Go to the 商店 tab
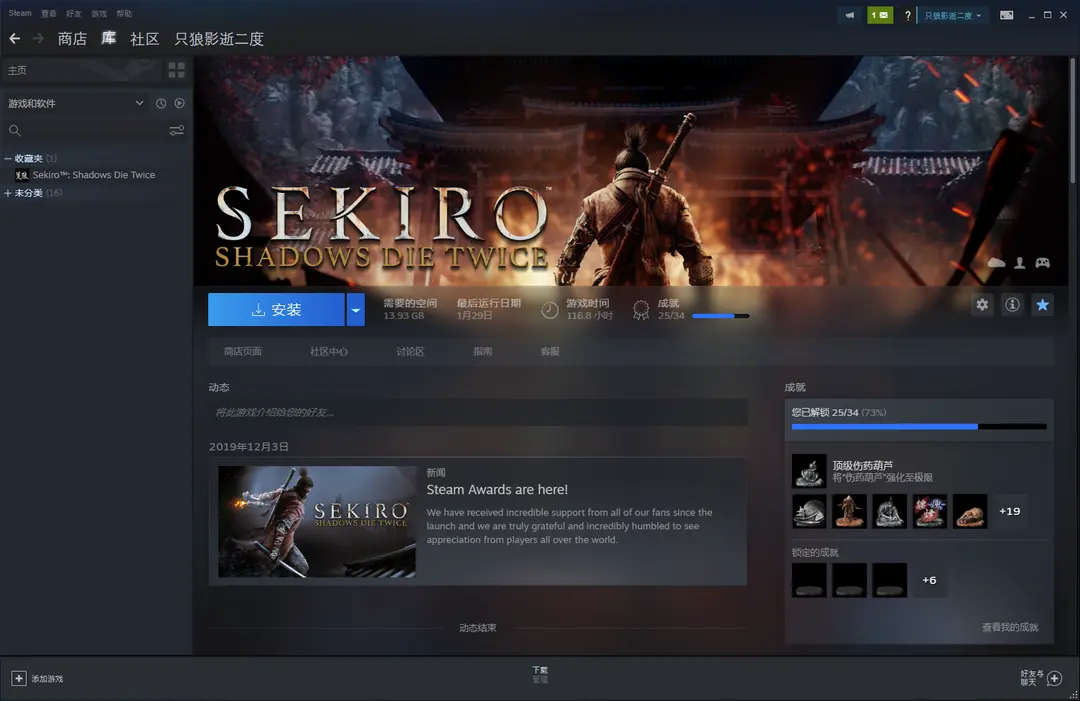Screen dimensions: 1080x701 point(72,39)
